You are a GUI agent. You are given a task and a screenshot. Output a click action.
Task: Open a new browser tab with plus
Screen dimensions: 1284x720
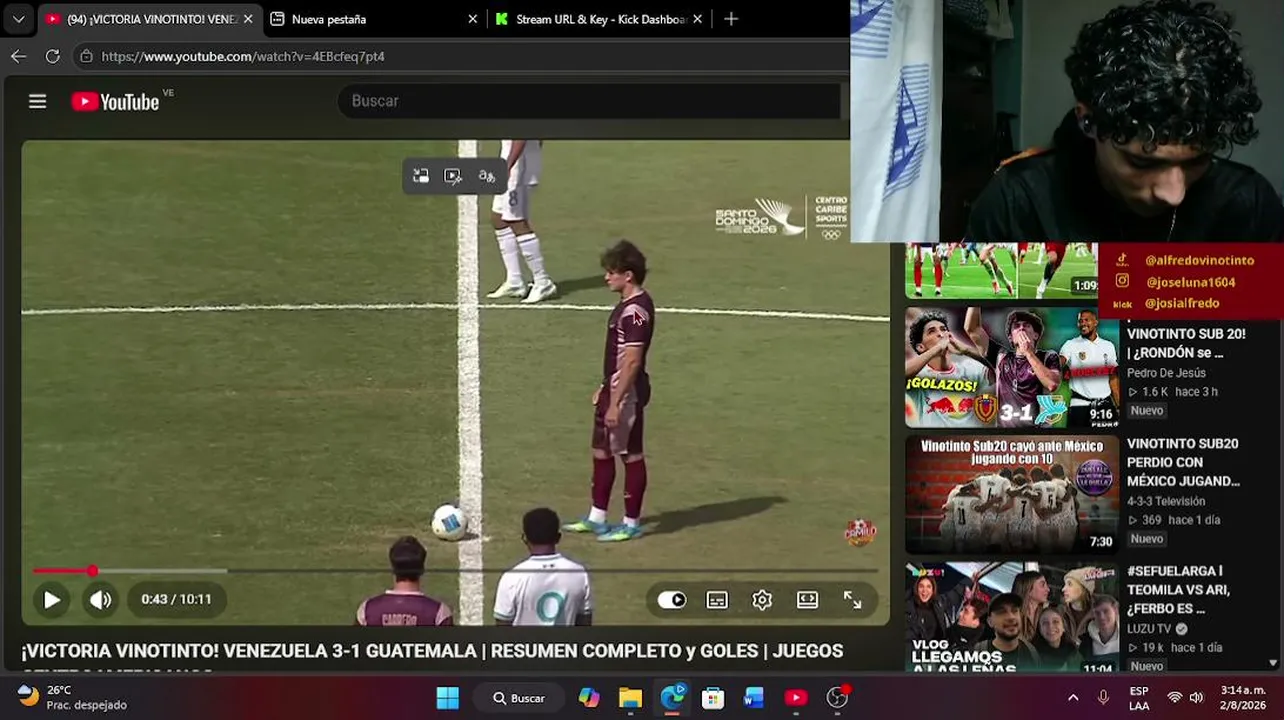731,19
